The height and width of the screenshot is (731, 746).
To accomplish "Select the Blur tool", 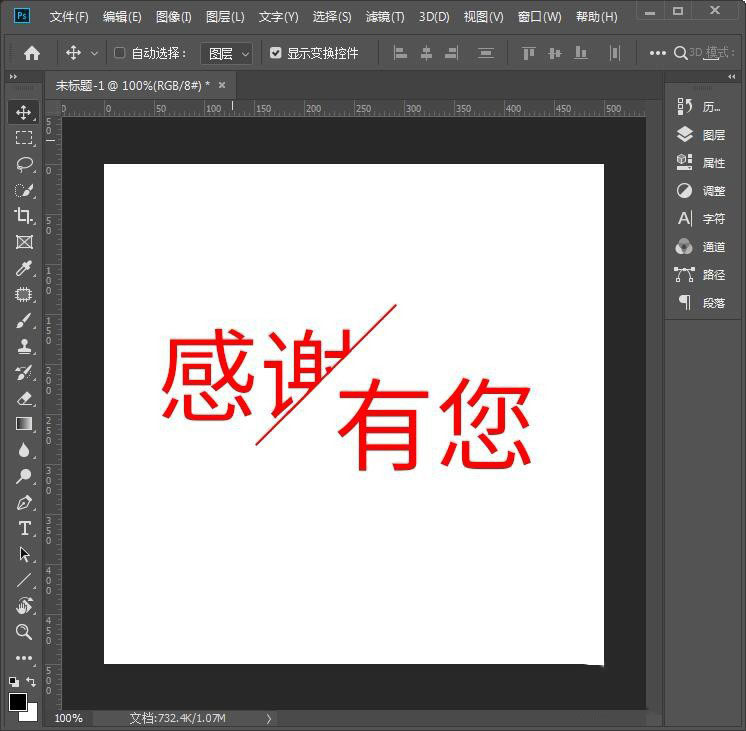I will pos(23,450).
